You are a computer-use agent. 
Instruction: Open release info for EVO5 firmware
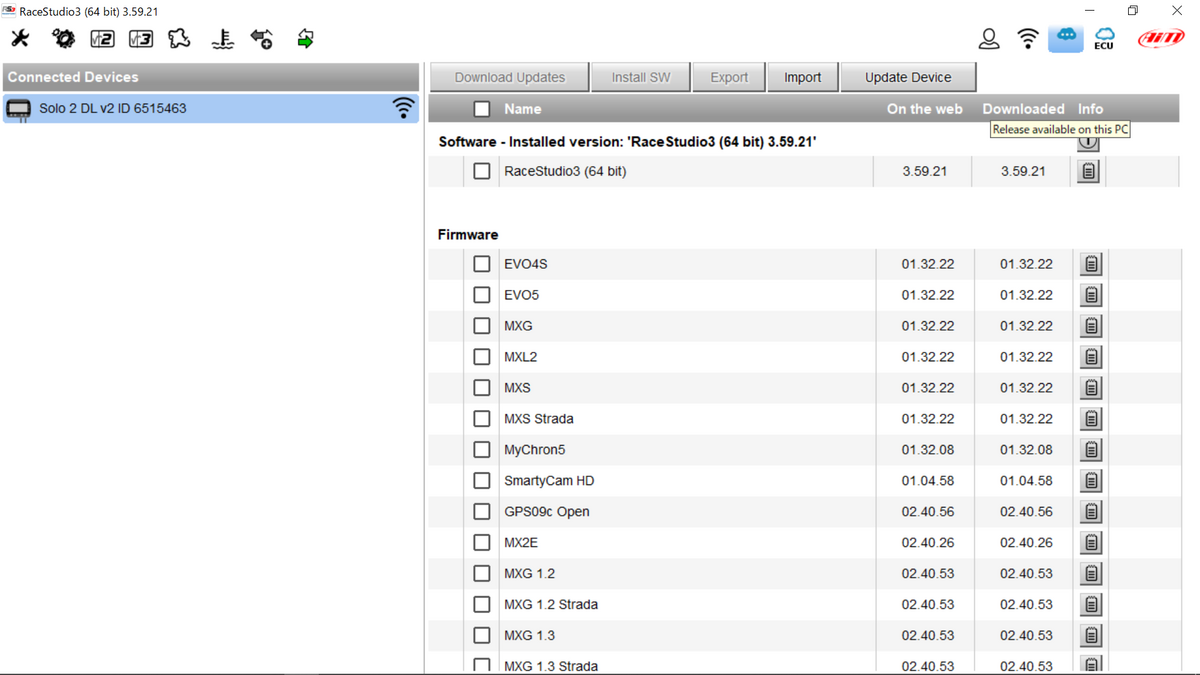point(1091,295)
